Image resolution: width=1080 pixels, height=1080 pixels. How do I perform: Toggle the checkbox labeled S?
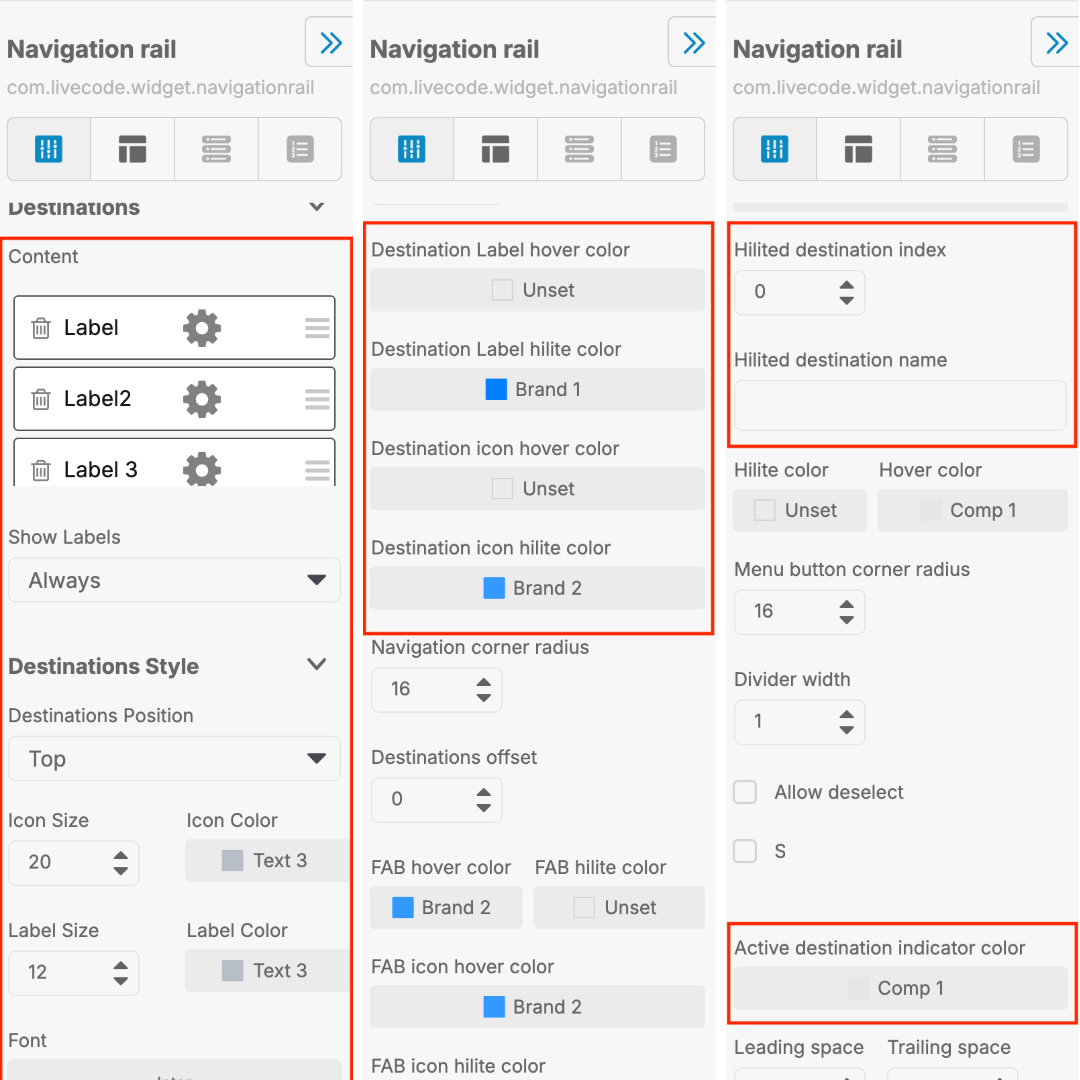(x=745, y=851)
